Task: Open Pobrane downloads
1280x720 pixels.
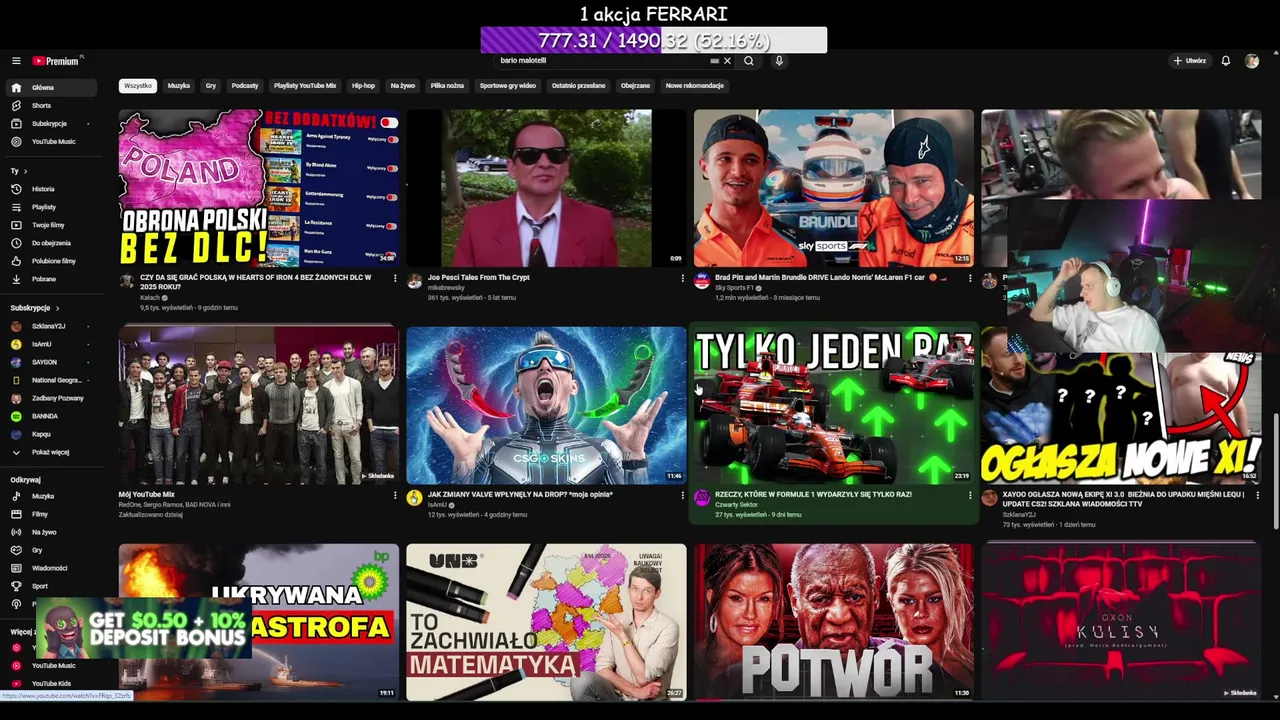Action: point(50,279)
